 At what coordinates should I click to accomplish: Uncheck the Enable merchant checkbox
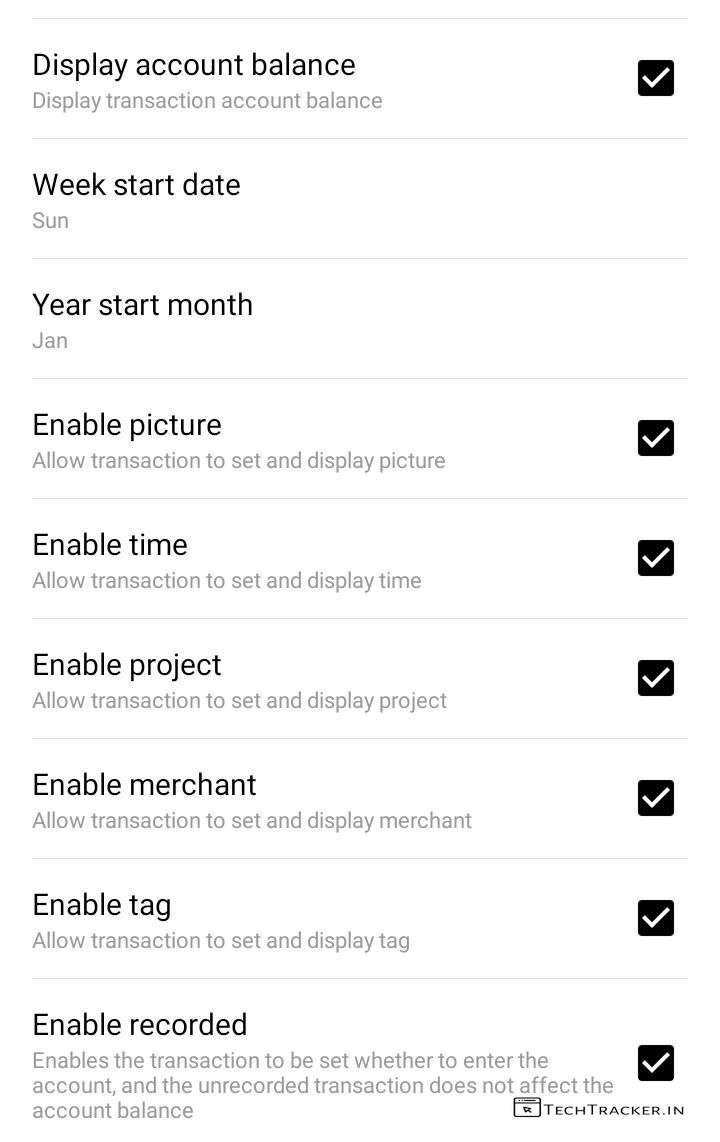point(656,798)
